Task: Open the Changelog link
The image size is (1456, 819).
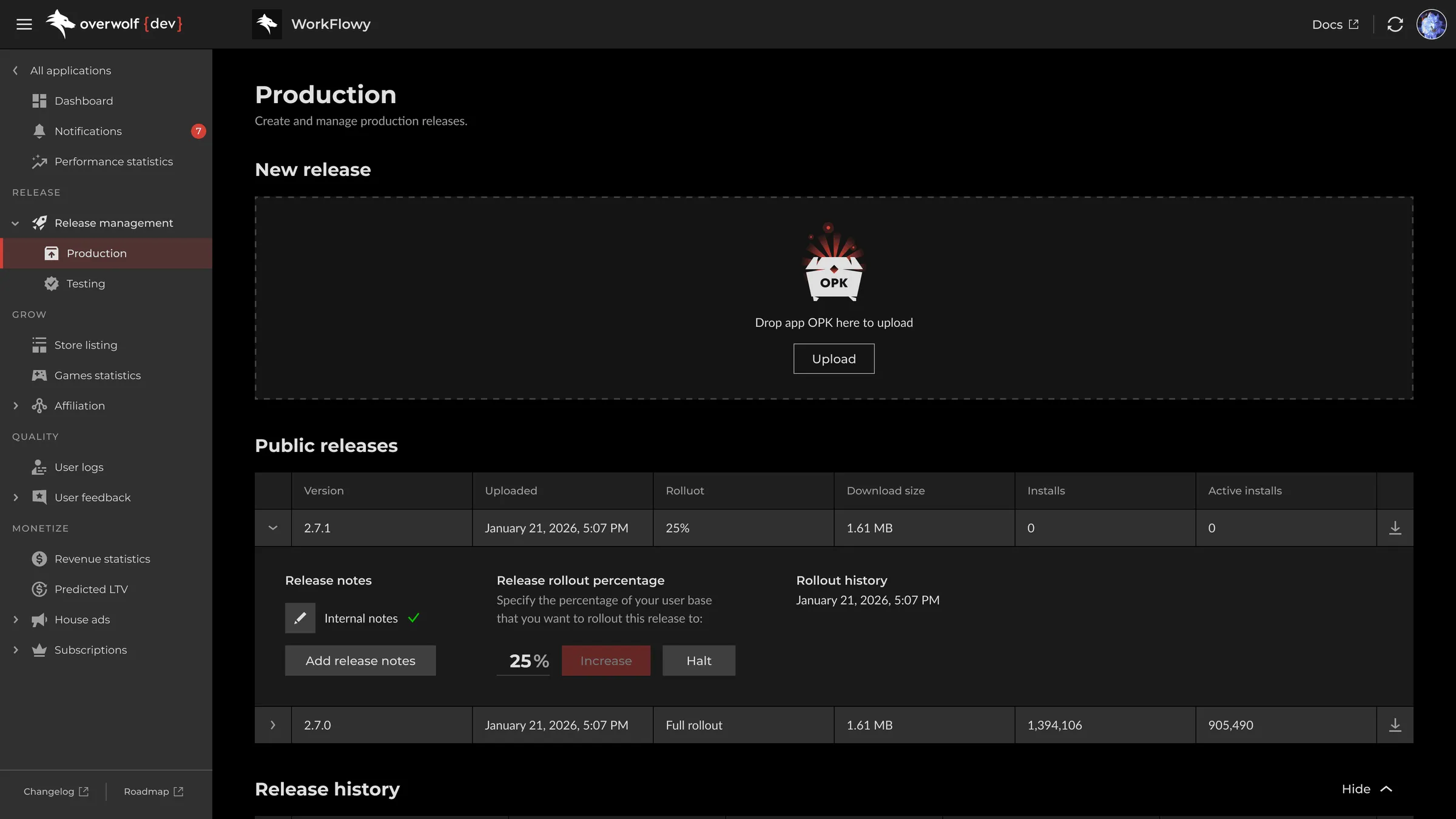Action: [x=56, y=792]
